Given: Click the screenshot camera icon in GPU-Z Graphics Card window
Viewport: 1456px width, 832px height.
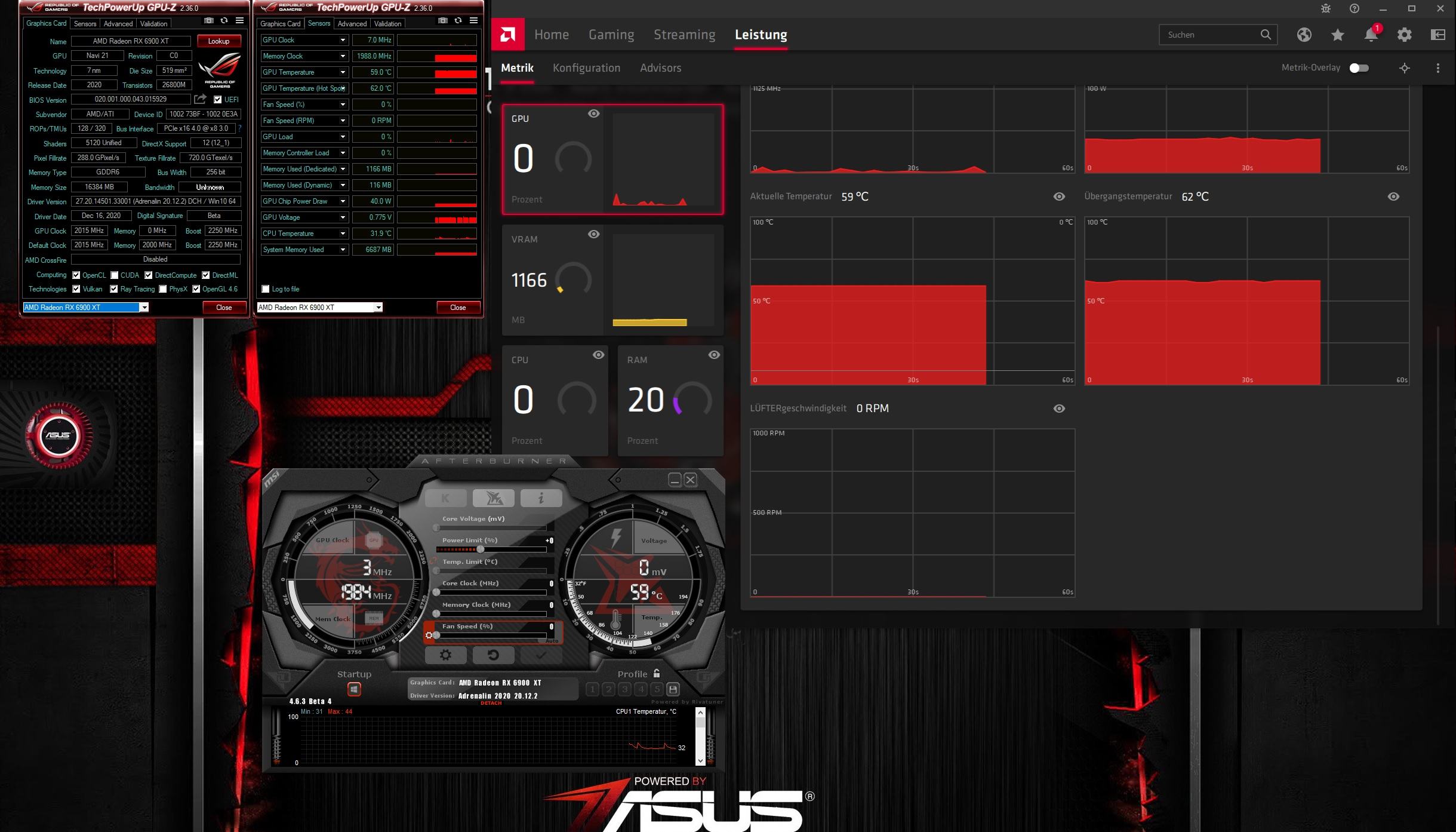Looking at the screenshot, I should 209,20.
